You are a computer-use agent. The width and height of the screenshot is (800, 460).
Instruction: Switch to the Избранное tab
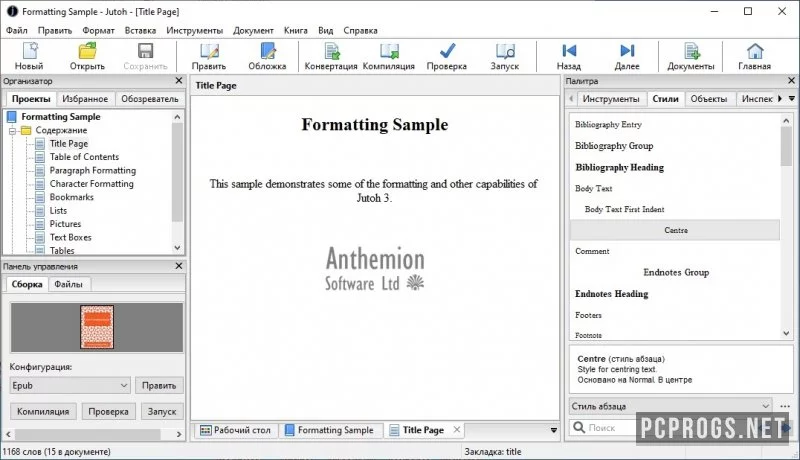85,99
